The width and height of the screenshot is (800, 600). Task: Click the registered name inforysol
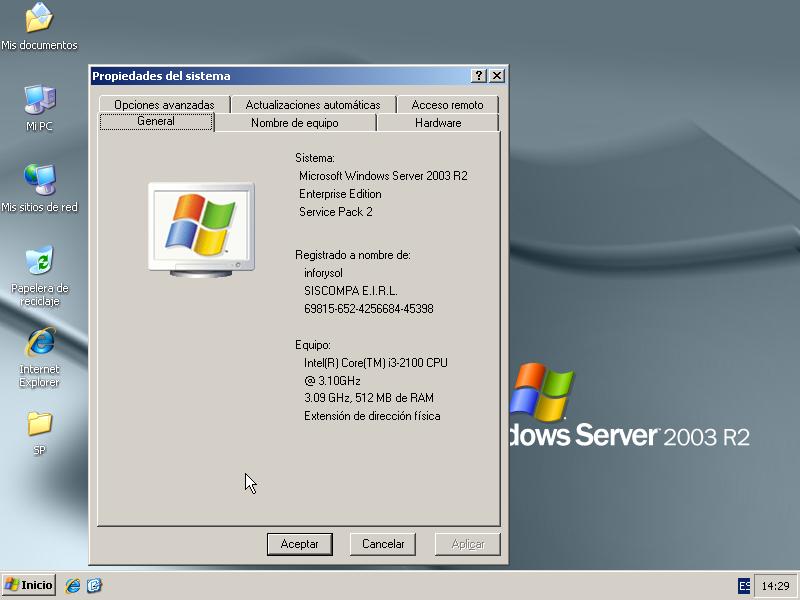323,273
